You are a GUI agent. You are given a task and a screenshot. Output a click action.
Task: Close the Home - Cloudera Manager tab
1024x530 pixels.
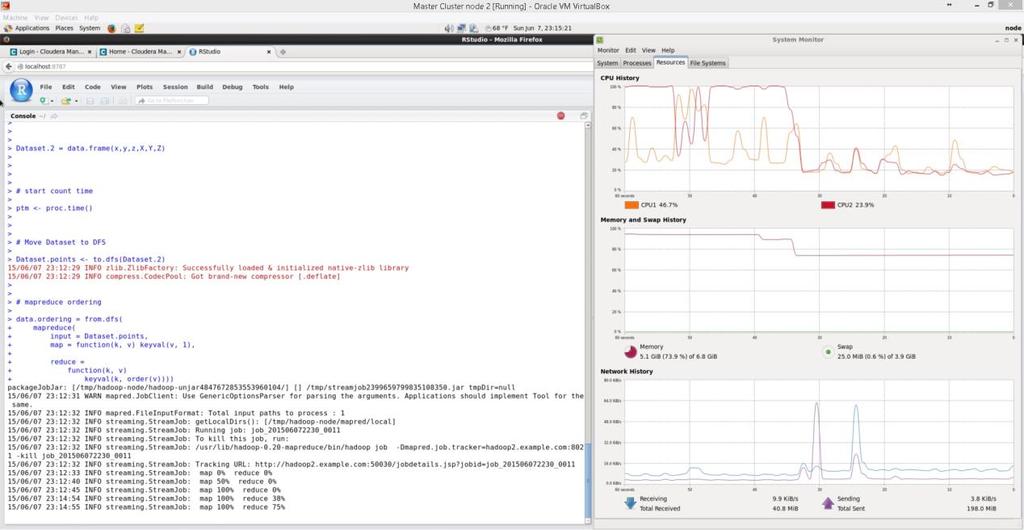(x=179, y=52)
